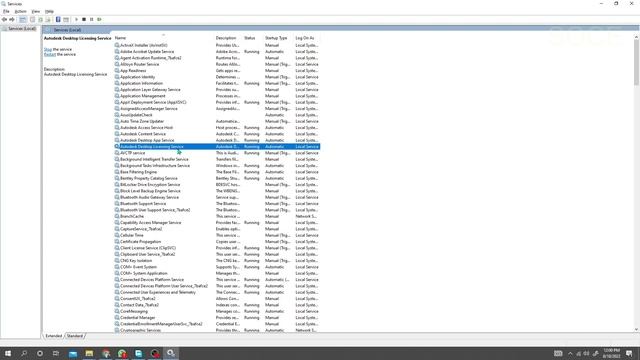Open the Help menu
The height and width of the screenshot is (360, 640).
[49, 11]
